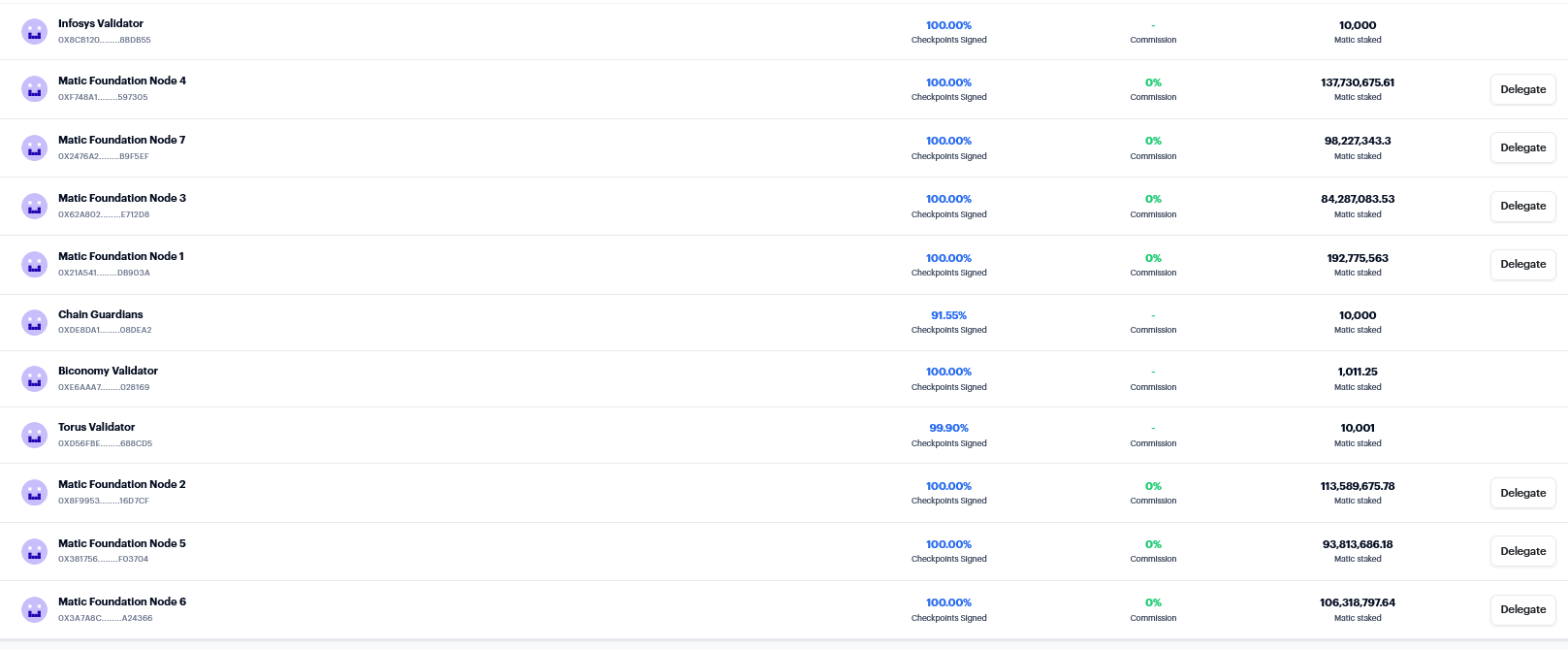
Task: Click Biconomy Validator 100.00% checkpoints signed
Action: tap(948, 372)
